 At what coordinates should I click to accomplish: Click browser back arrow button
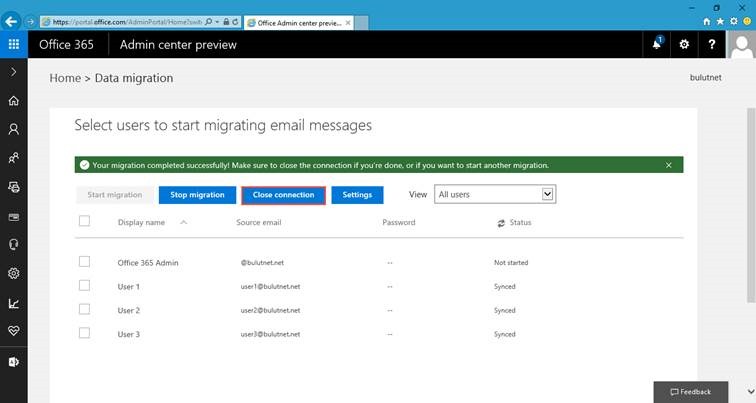(11, 22)
